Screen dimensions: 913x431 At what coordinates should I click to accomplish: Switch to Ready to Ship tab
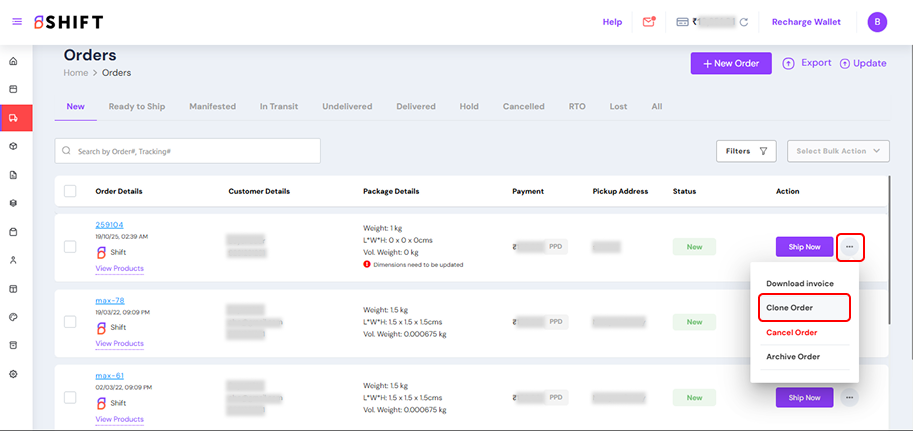(137, 106)
